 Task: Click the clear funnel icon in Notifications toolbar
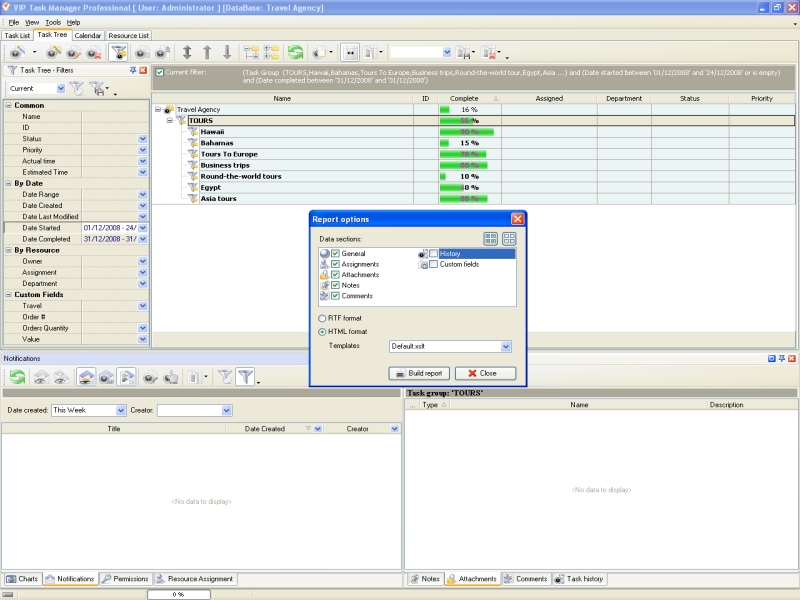click(x=224, y=377)
